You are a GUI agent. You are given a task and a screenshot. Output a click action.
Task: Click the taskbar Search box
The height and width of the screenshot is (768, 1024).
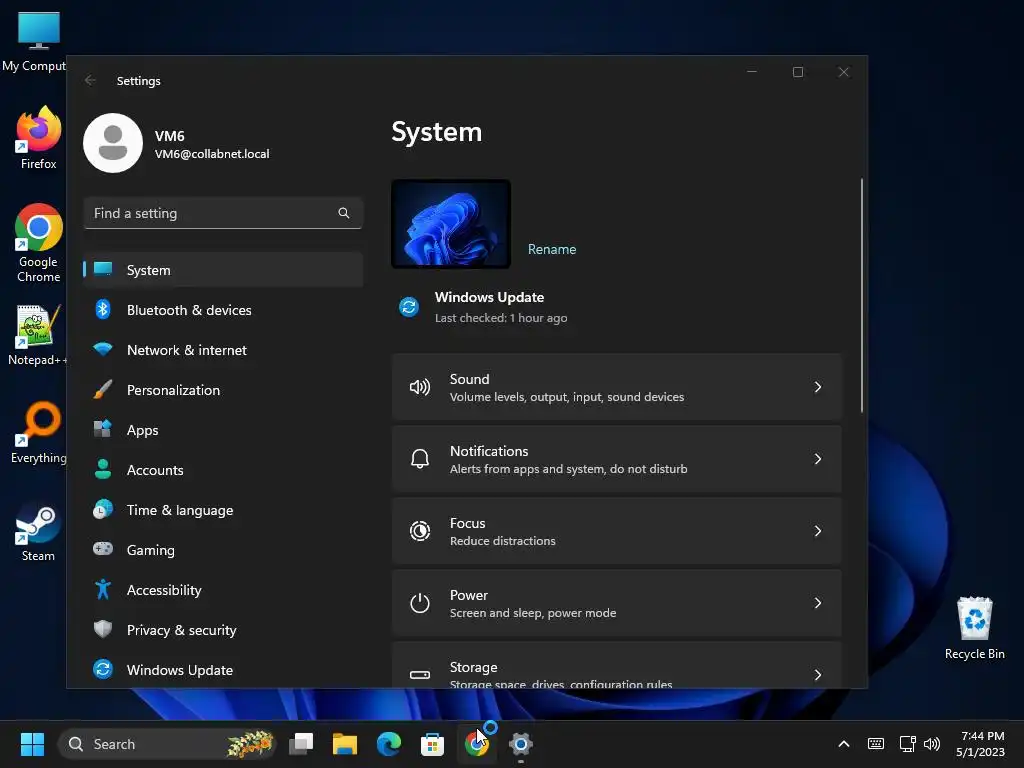click(x=167, y=744)
